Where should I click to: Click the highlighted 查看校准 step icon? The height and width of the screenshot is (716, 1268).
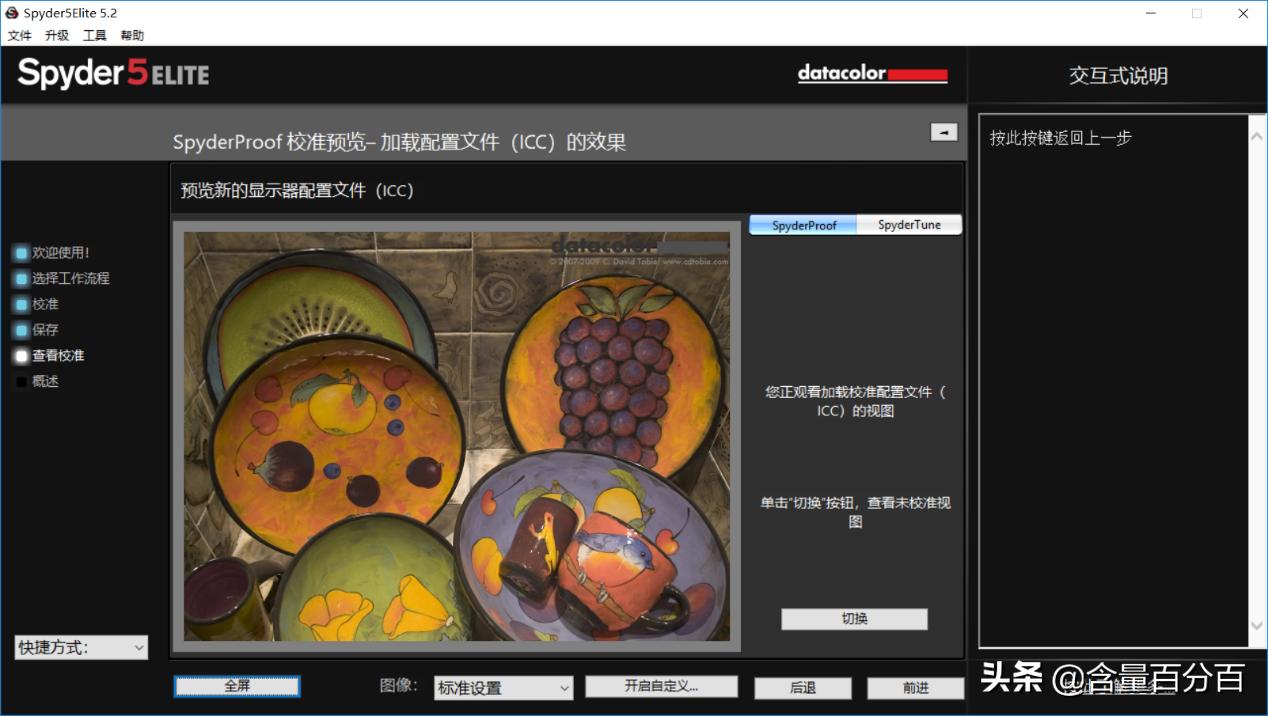pos(20,355)
